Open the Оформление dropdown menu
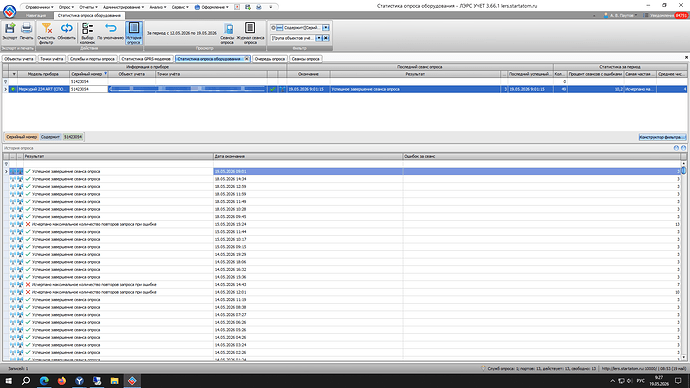 212,7
